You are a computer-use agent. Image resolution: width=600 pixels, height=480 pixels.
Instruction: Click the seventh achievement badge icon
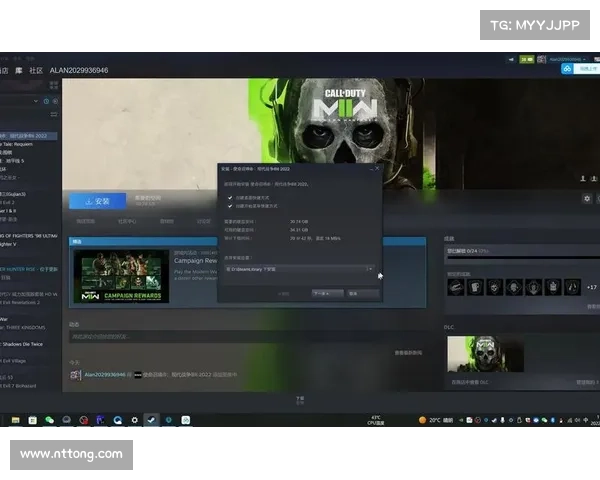pyautogui.click(x=572, y=287)
